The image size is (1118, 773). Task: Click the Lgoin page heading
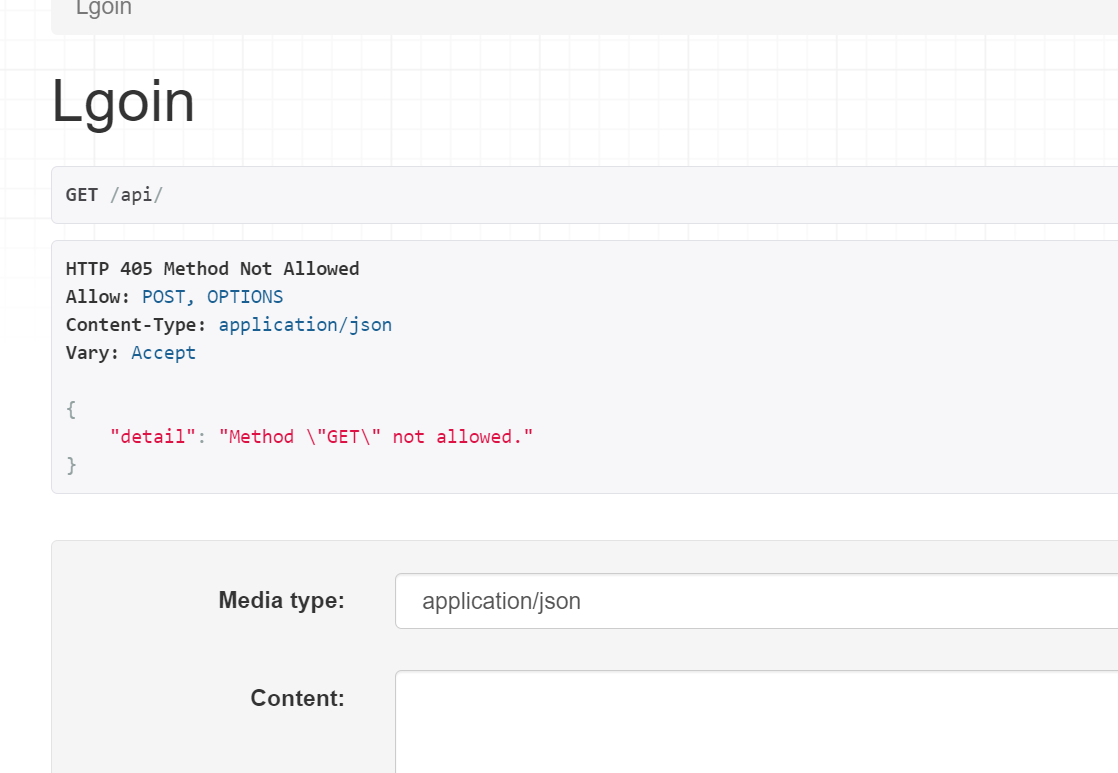[x=123, y=101]
